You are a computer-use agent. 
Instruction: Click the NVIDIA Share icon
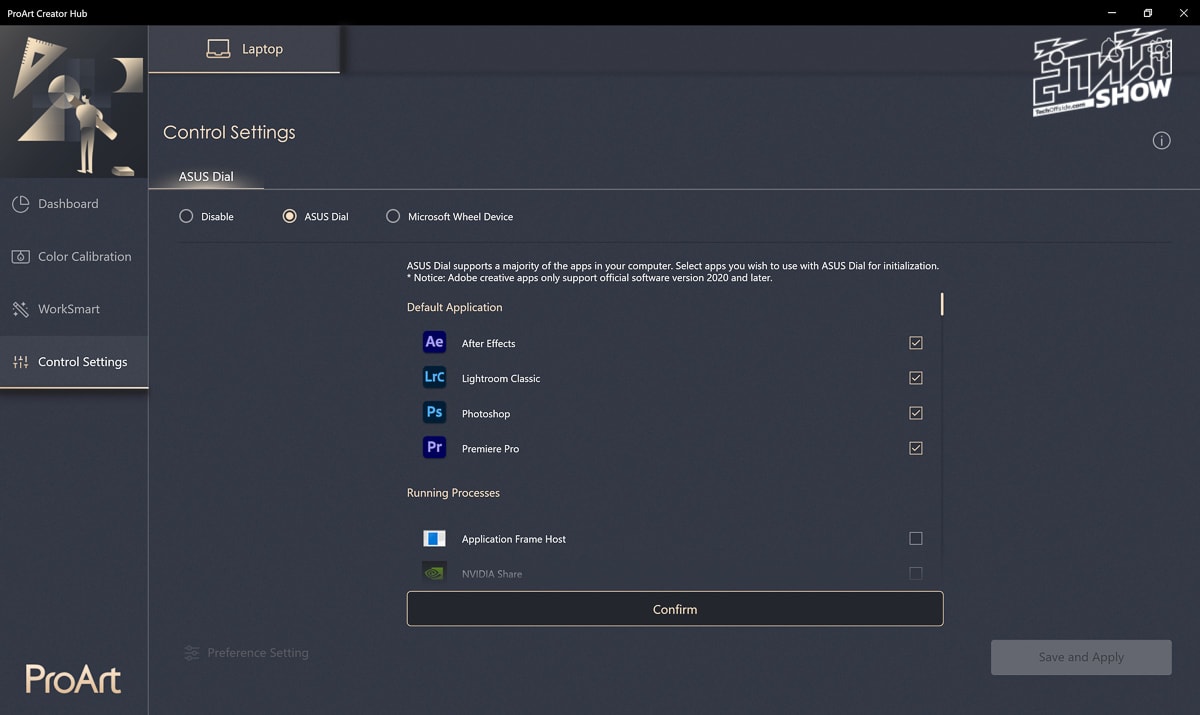coord(434,573)
